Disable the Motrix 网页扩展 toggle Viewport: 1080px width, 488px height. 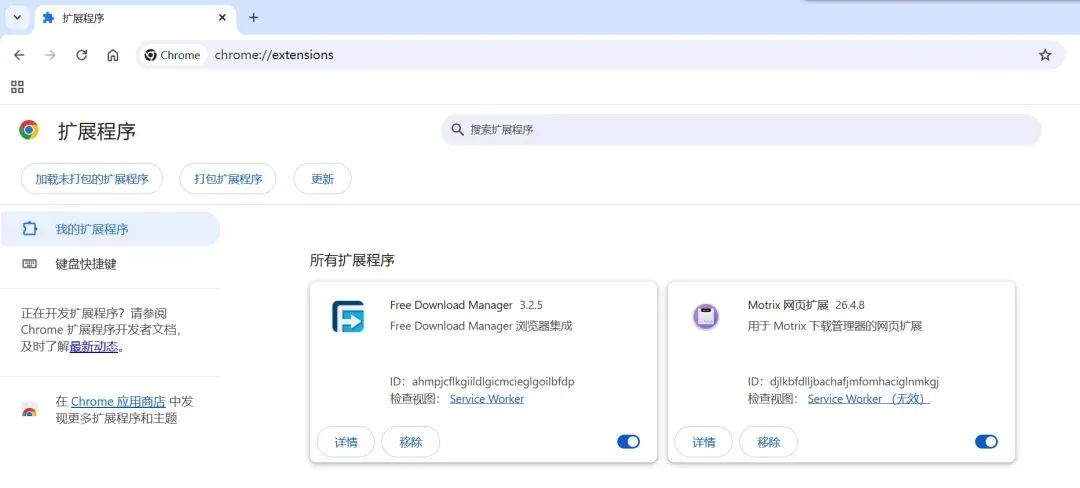pos(986,442)
